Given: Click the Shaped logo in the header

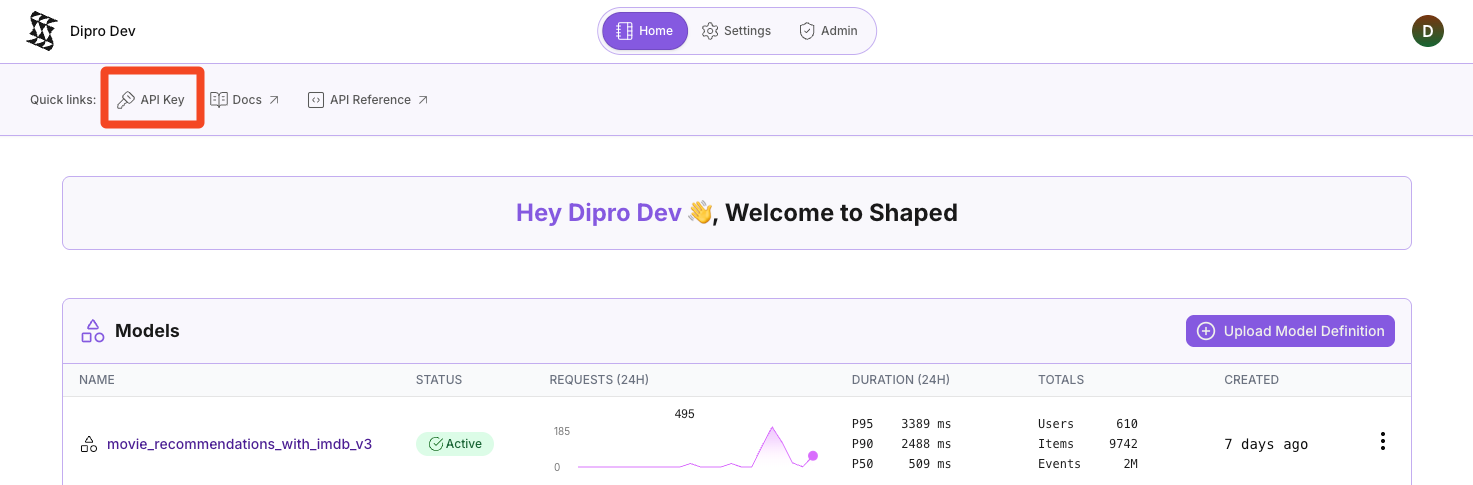Looking at the screenshot, I should click(41, 31).
